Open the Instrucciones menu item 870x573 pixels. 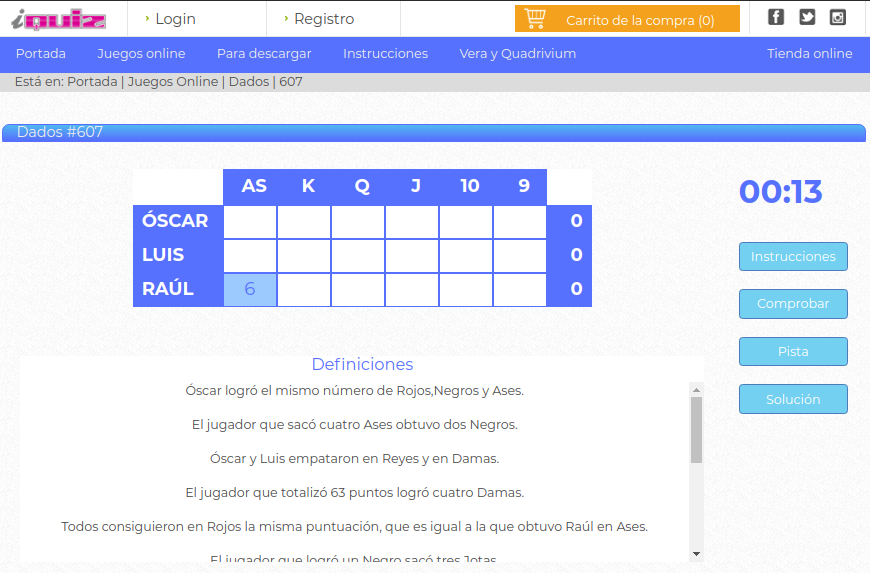click(386, 54)
